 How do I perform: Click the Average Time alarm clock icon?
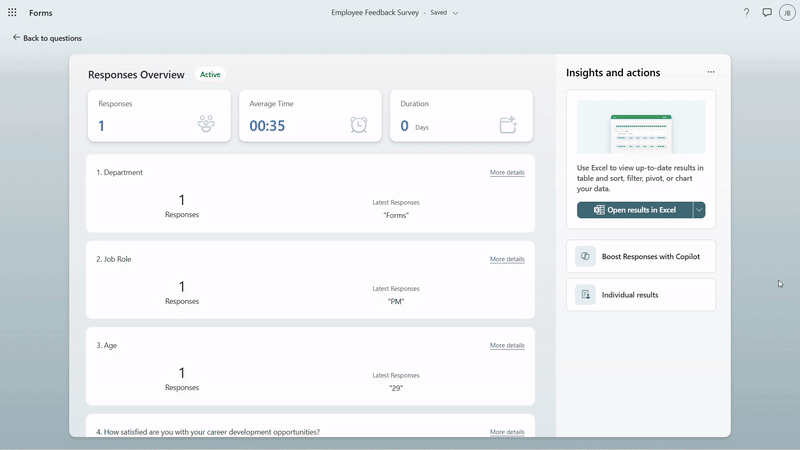pos(359,124)
